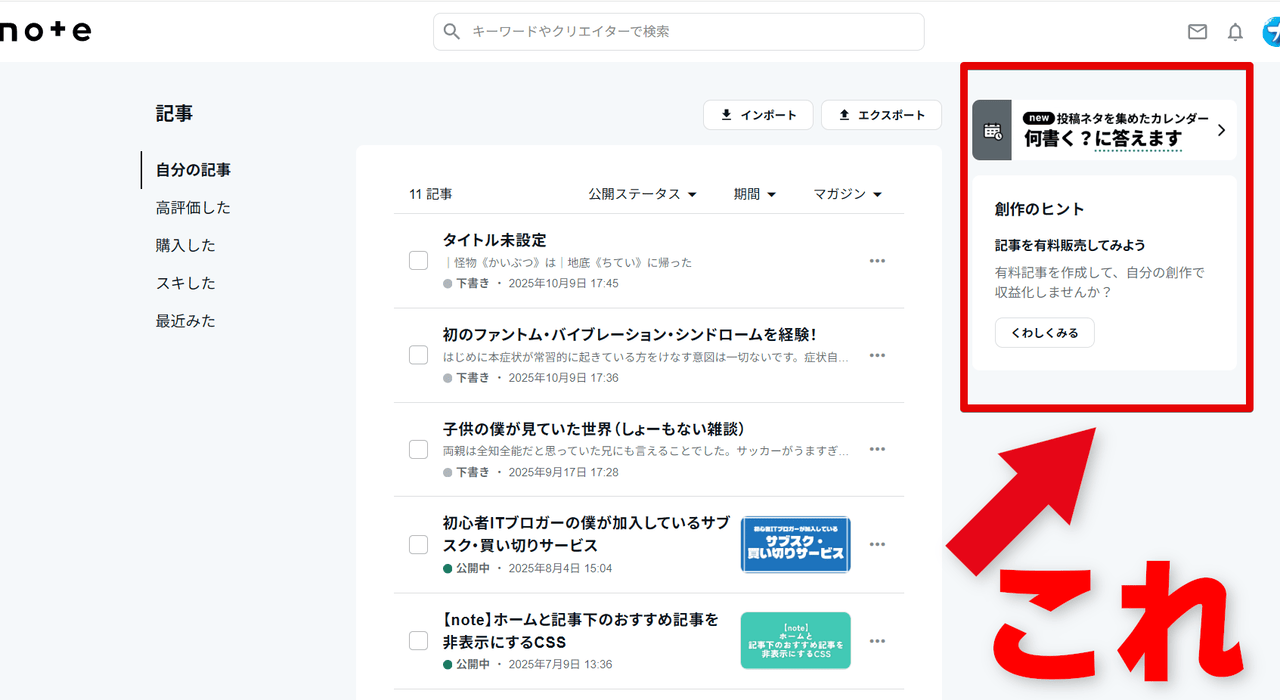1280x700 pixels.
Task: Open notifications bell icon
Action: (x=1235, y=32)
